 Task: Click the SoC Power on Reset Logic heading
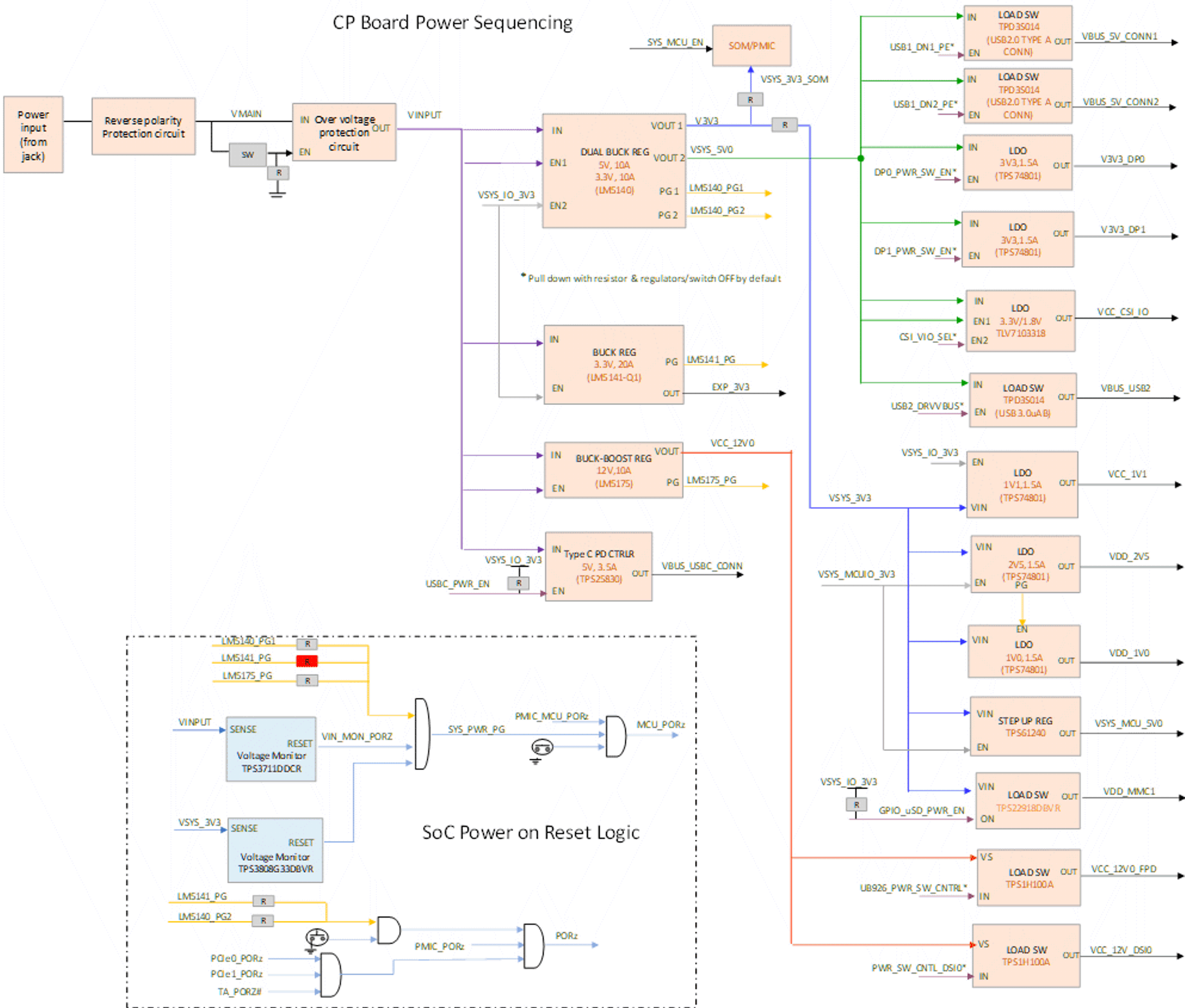(x=530, y=833)
